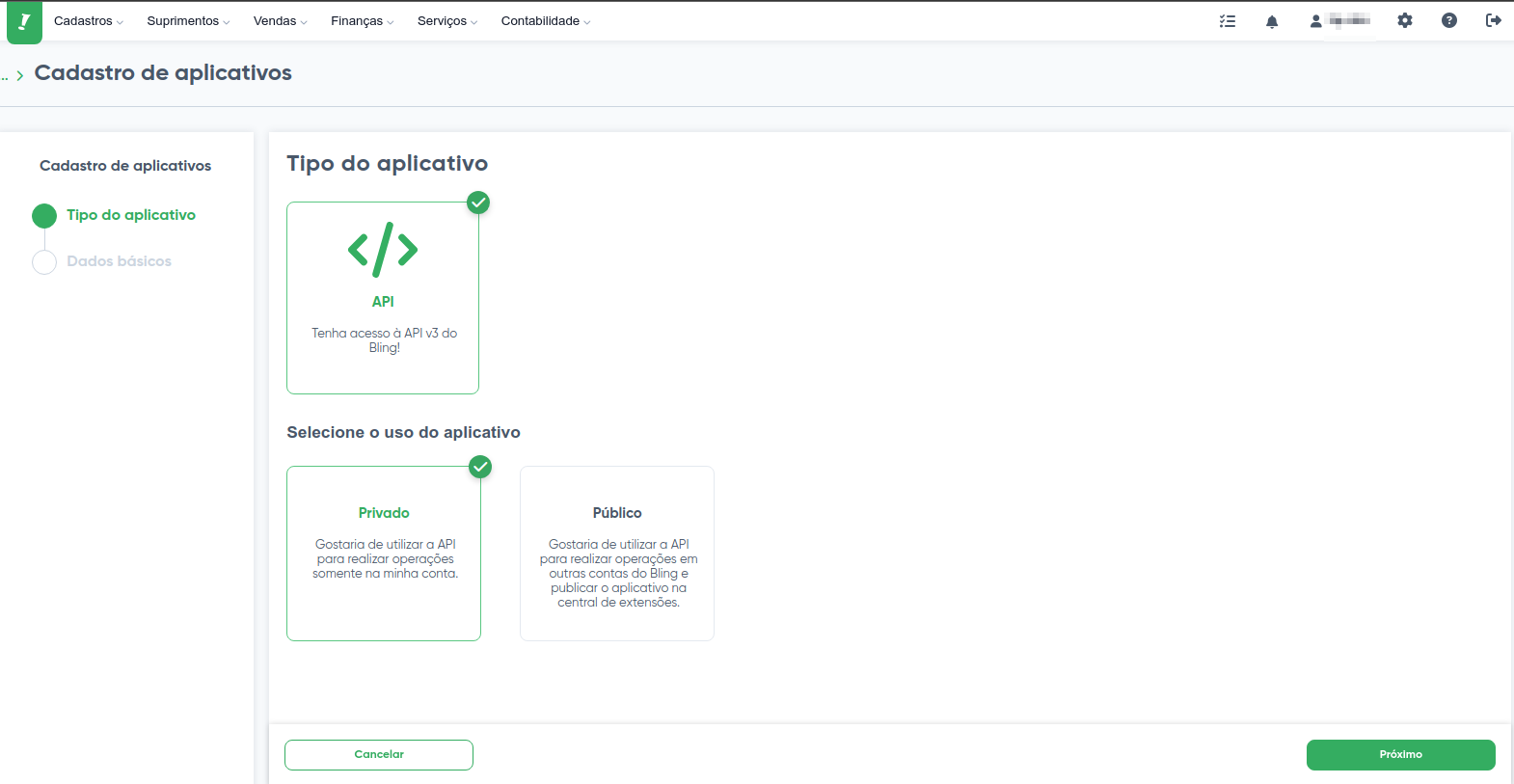
Task: Click the 'Tipo do aplicativo' main heading
Action: [x=387, y=164]
